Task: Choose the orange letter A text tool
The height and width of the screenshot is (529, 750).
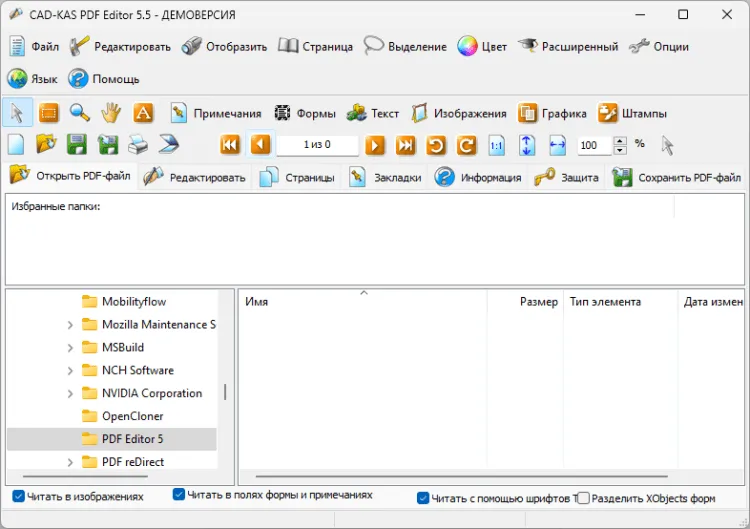Action: (x=143, y=113)
